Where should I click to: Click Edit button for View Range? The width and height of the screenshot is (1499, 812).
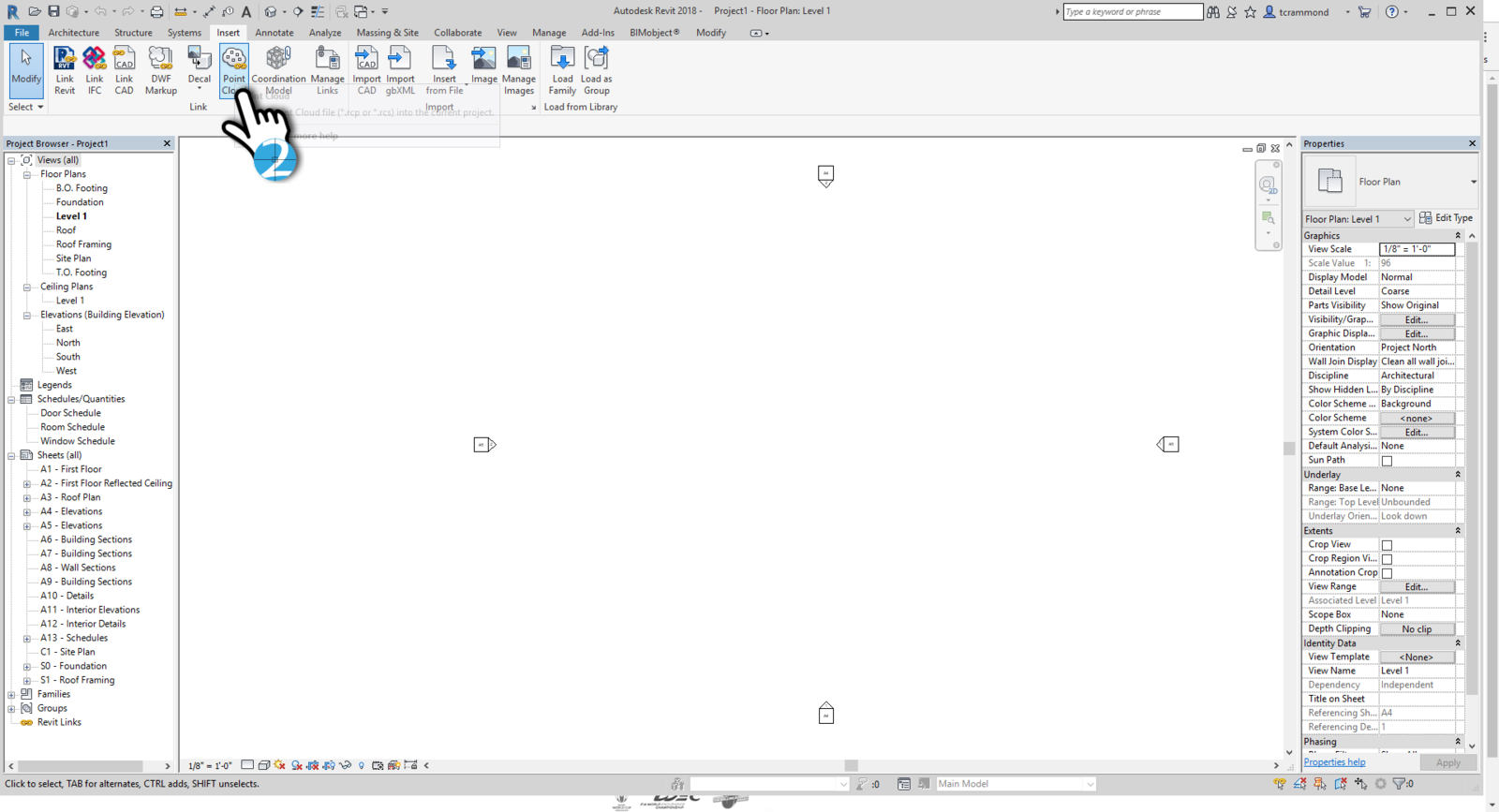1417,587
